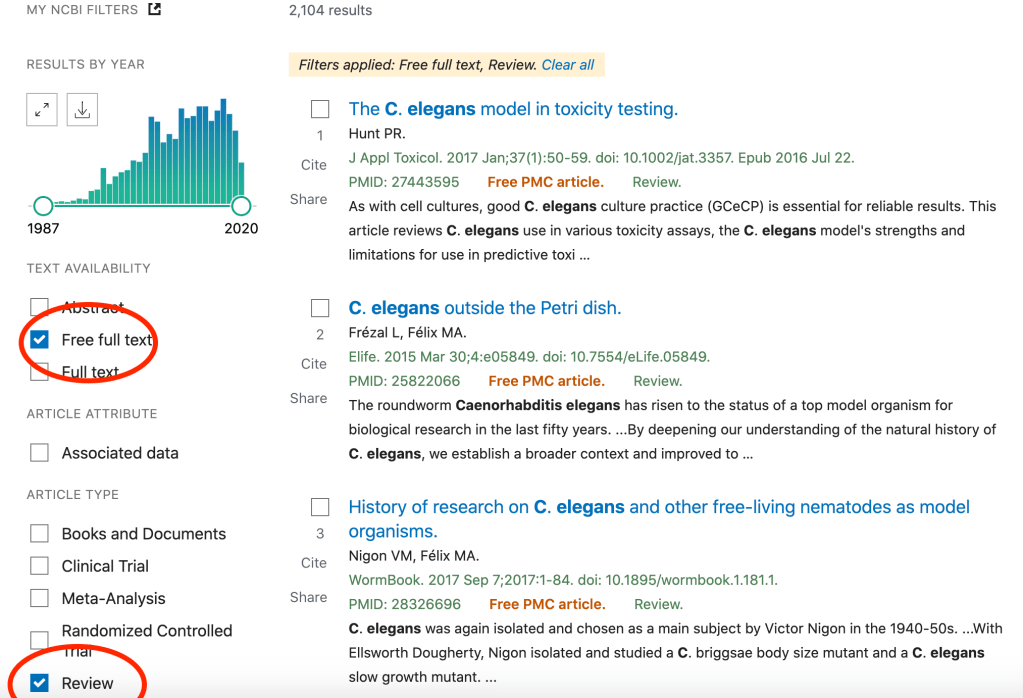
Task: Share the second search result
Action: tap(308, 398)
